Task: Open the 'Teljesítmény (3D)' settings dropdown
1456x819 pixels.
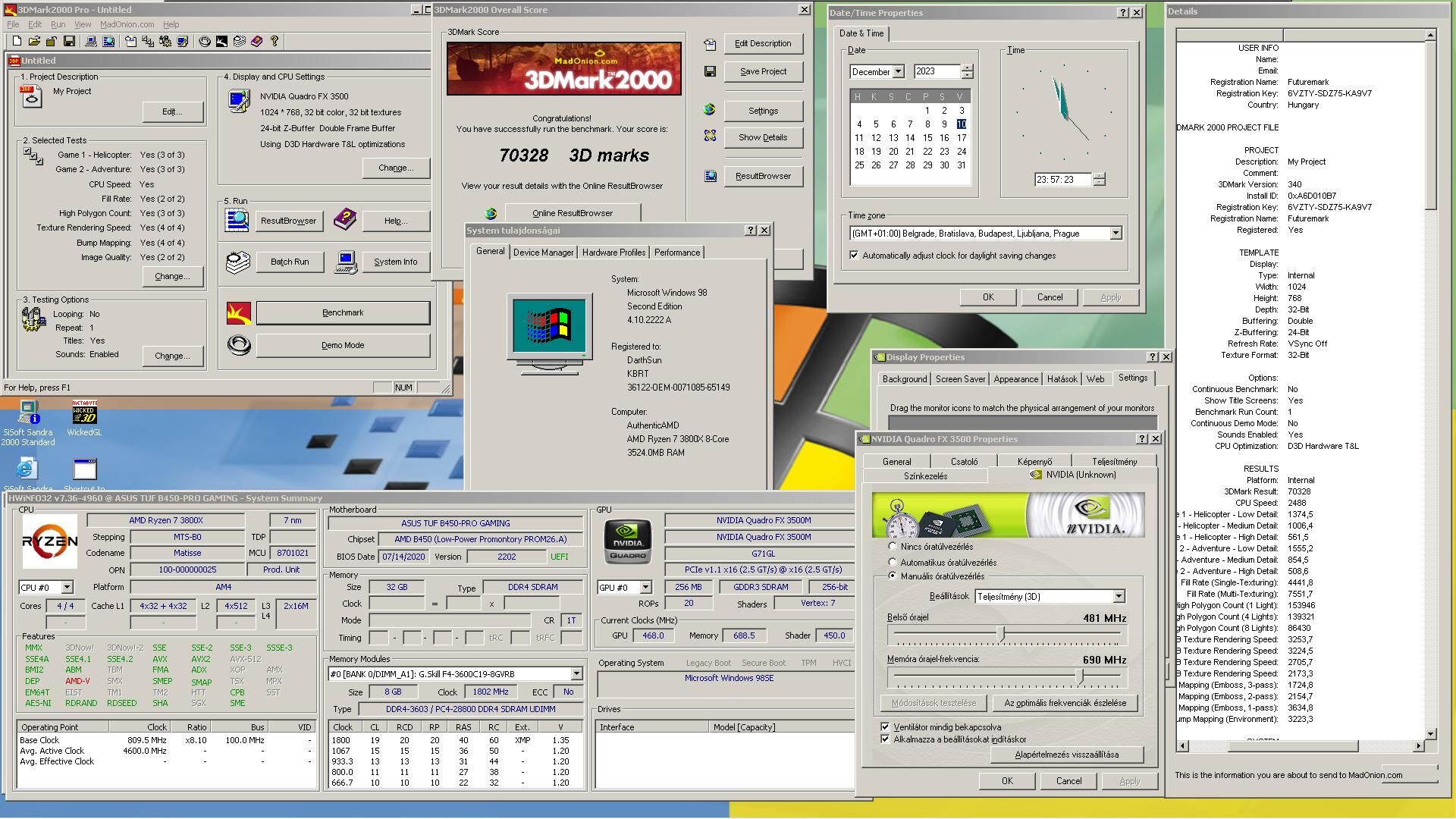Action: 1119,596
